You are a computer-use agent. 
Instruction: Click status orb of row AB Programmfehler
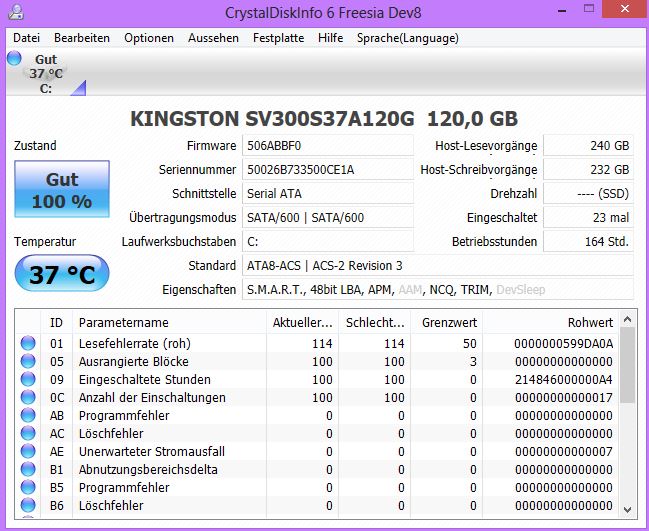click(x=28, y=415)
